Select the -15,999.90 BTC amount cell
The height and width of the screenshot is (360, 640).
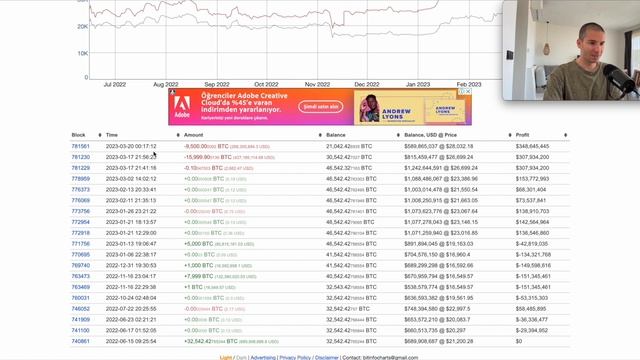click(229, 157)
